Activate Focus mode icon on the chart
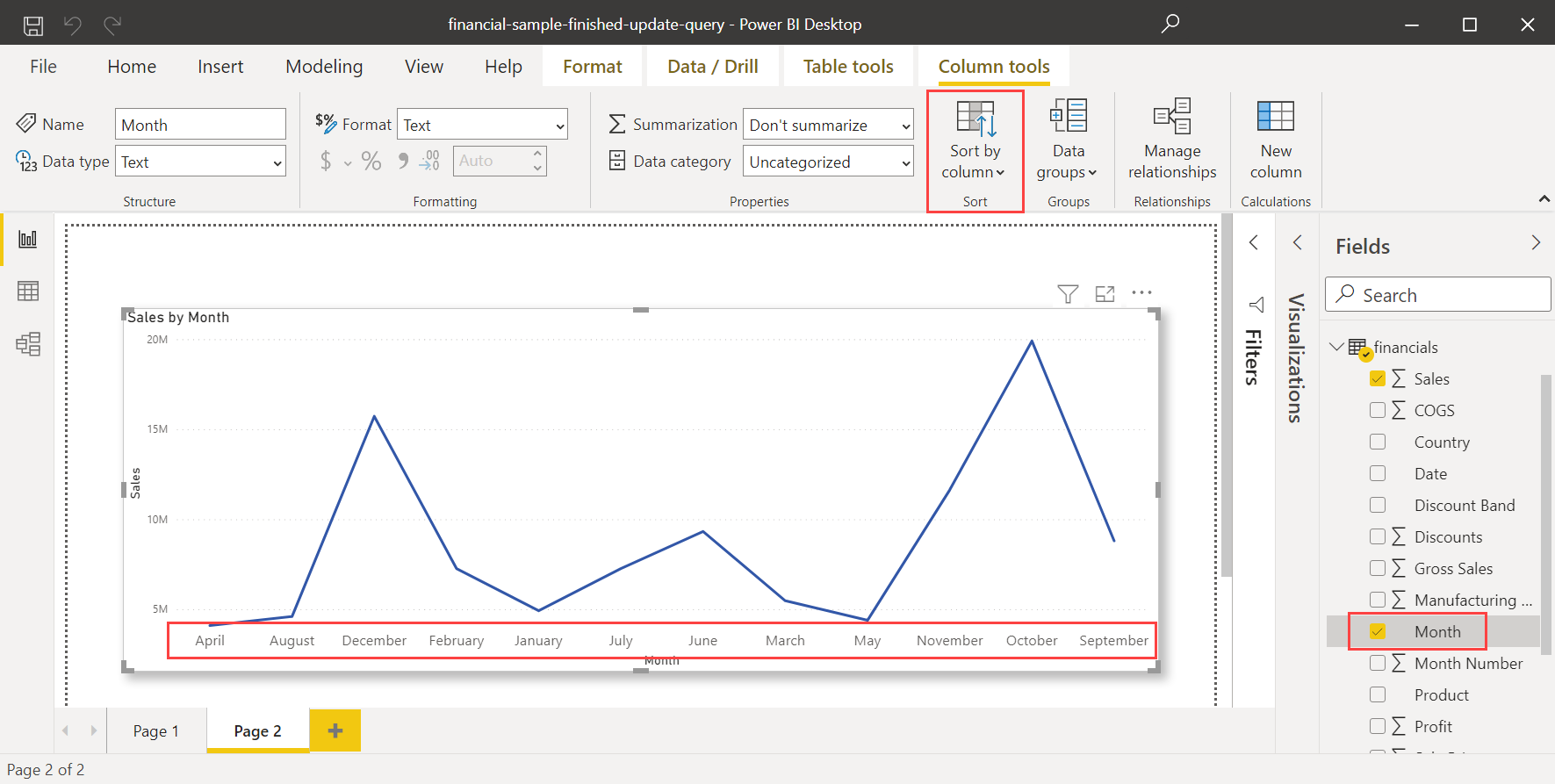Image resolution: width=1555 pixels, height=784 pixels. point(1105,294)
